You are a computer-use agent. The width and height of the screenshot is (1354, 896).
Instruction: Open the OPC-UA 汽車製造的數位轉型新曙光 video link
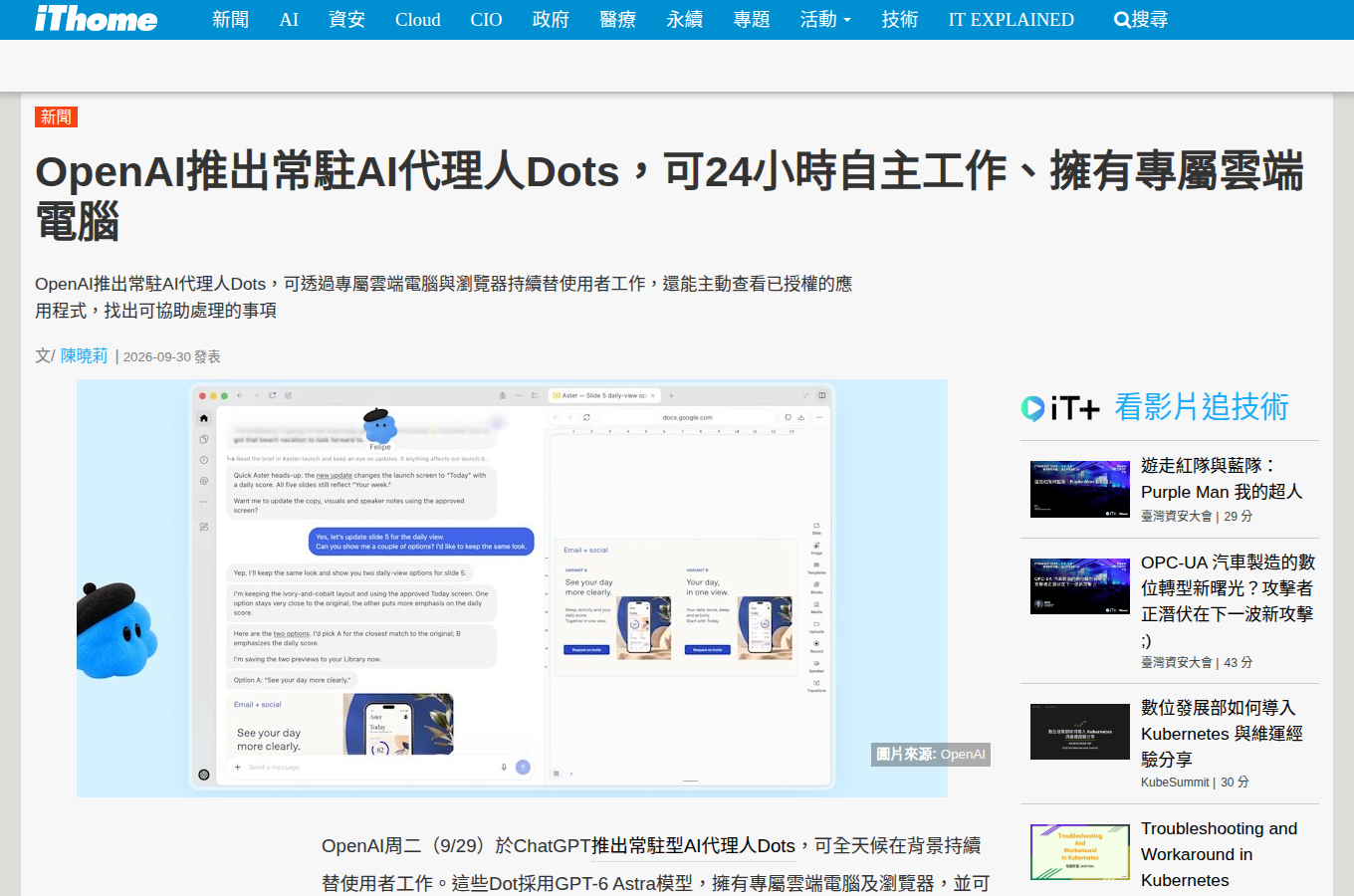[x=1229, y=601]
